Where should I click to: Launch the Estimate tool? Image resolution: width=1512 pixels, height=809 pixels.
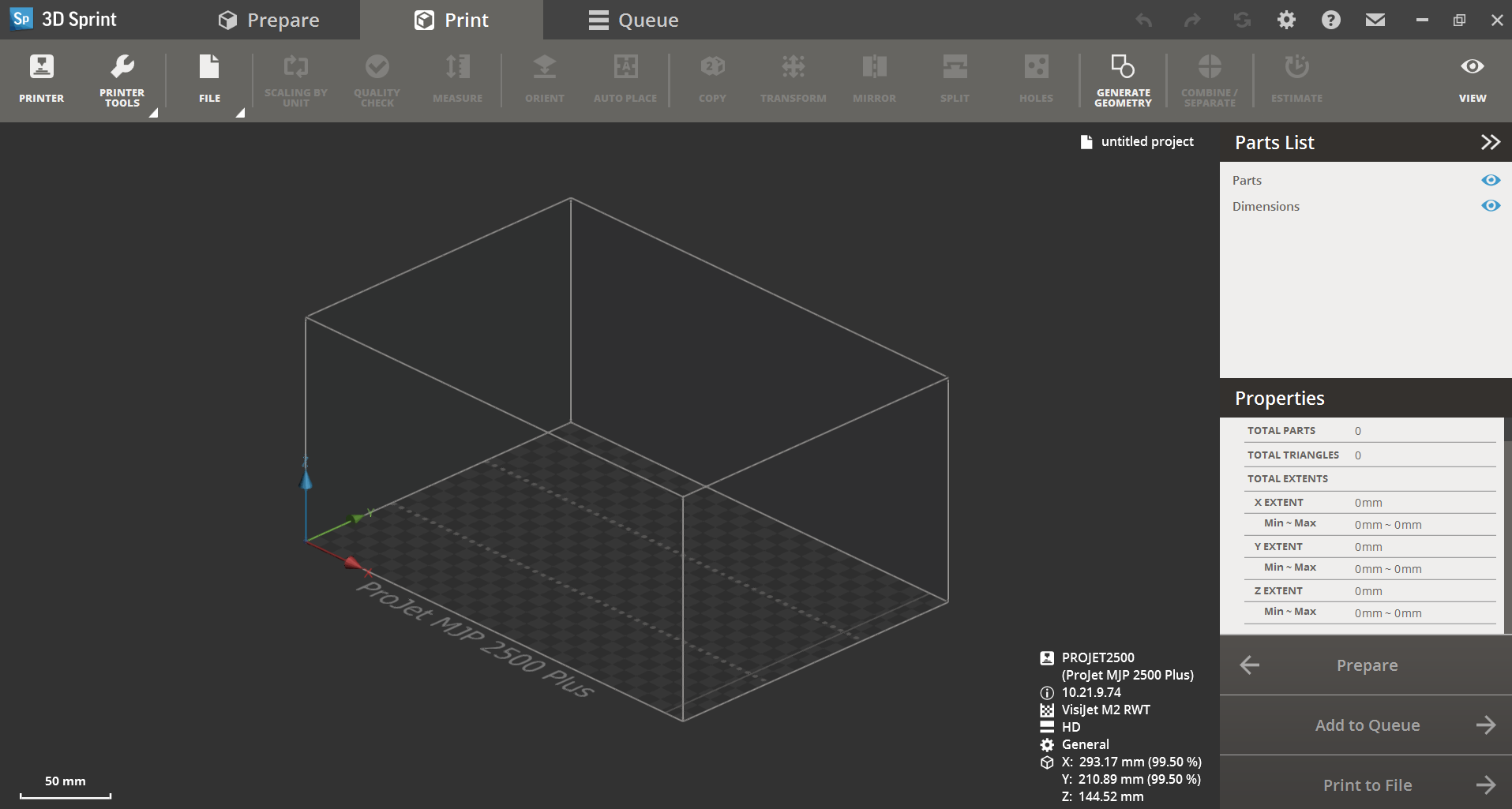click(1295, 78)
